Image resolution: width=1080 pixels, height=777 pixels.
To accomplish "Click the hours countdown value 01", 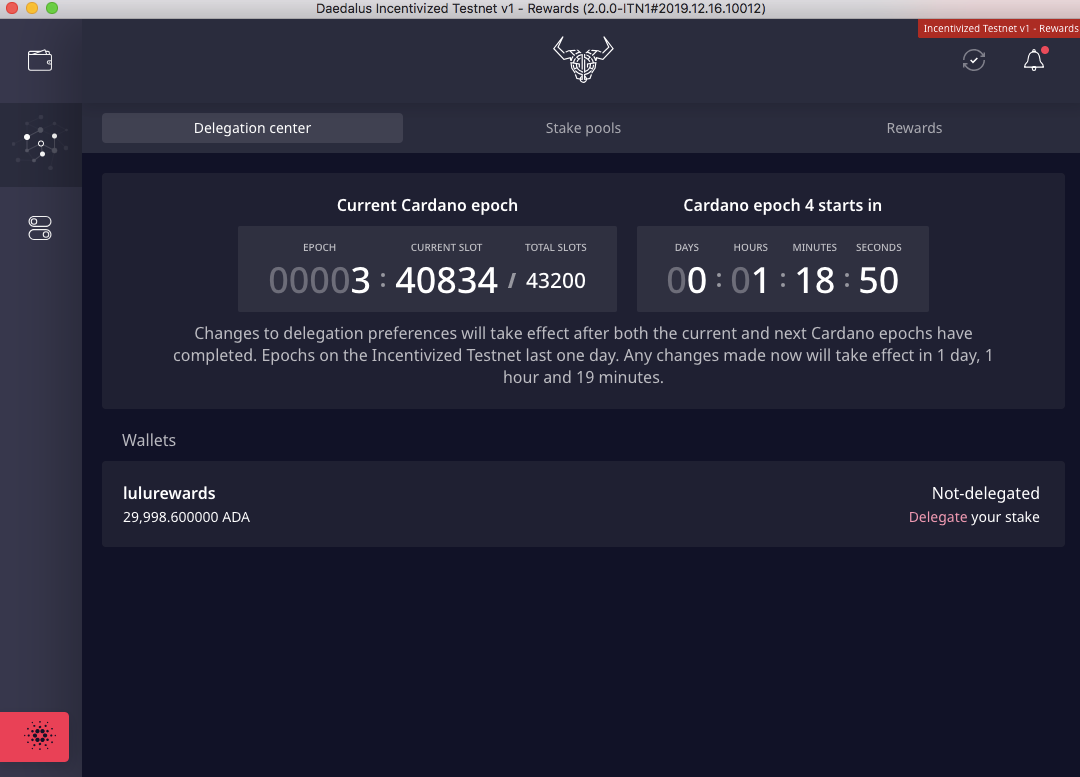I will point(749,280).
